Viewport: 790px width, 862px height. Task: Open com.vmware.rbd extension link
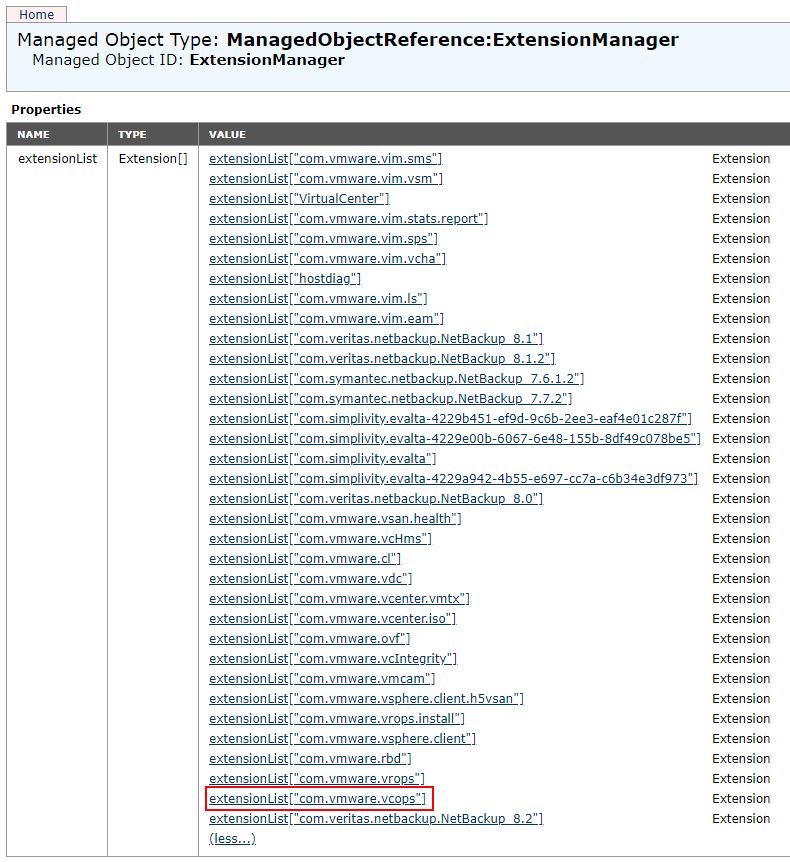point(310,759)
